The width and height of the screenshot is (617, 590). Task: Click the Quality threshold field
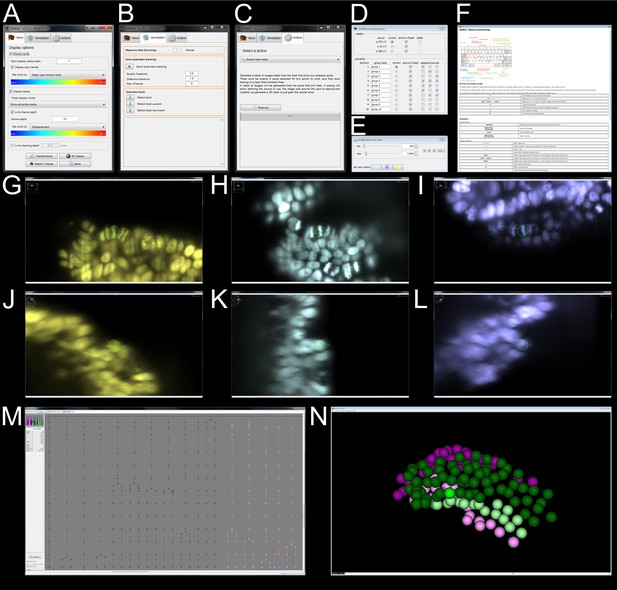pos(192,74)
